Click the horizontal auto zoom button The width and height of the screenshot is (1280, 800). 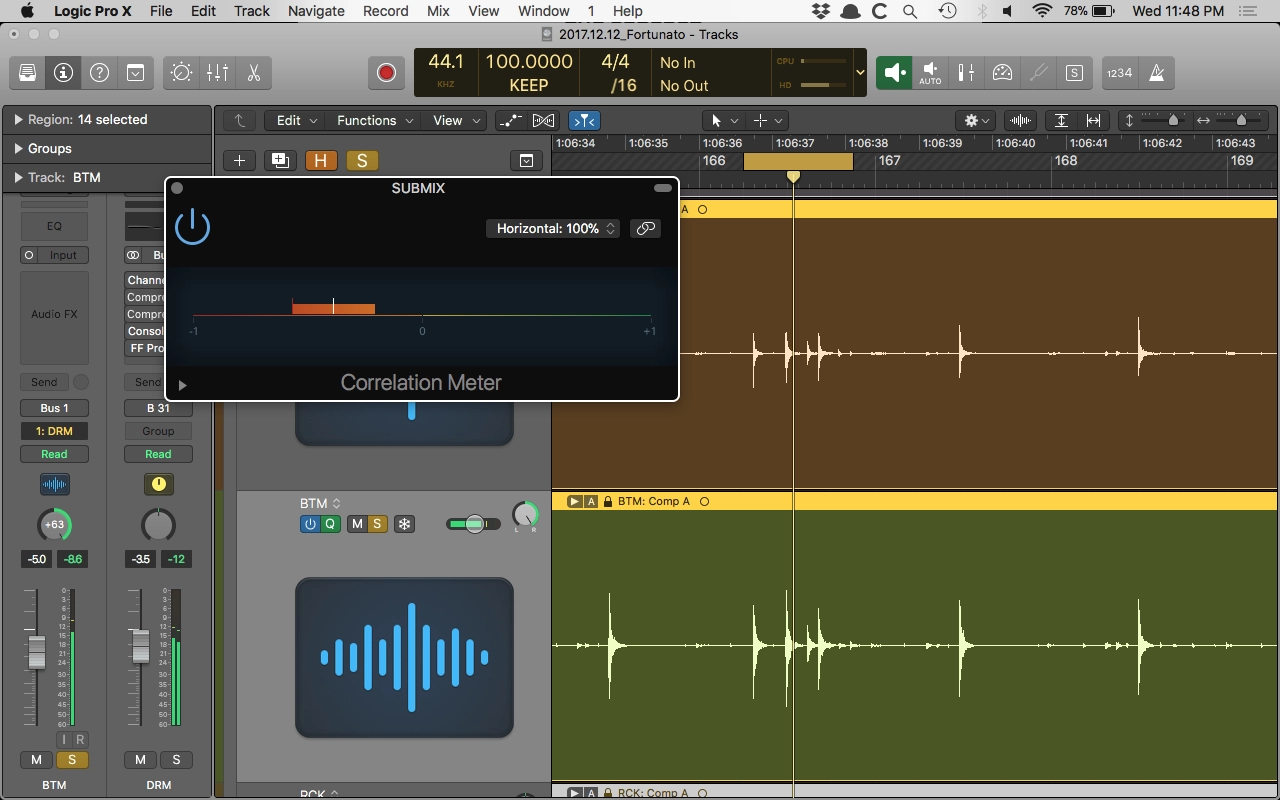point(1094,120)
